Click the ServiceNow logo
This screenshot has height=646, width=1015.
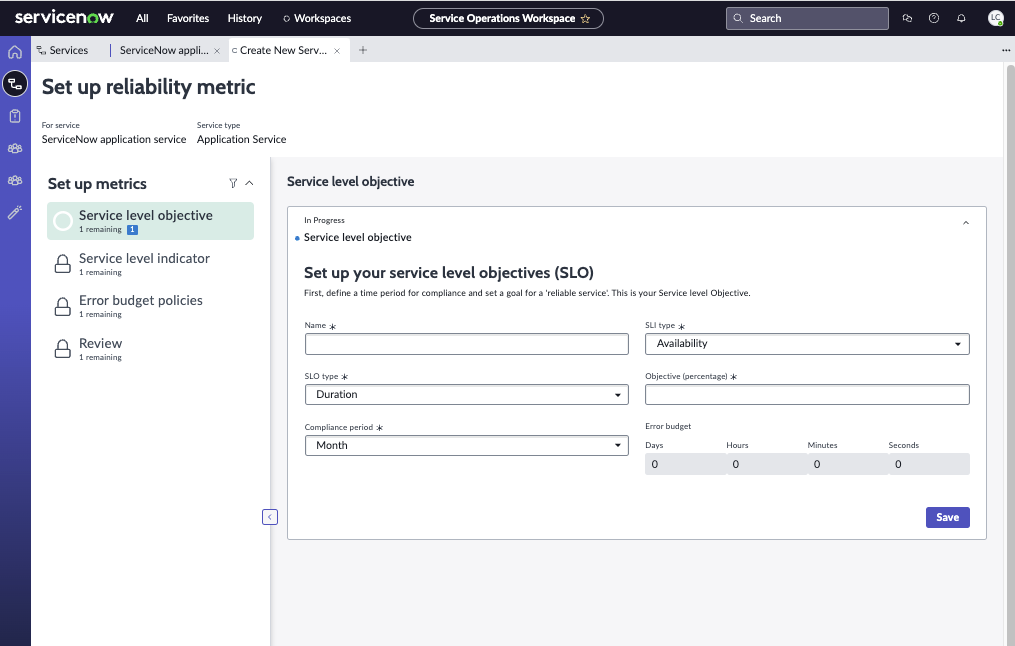tap(64, 17)
